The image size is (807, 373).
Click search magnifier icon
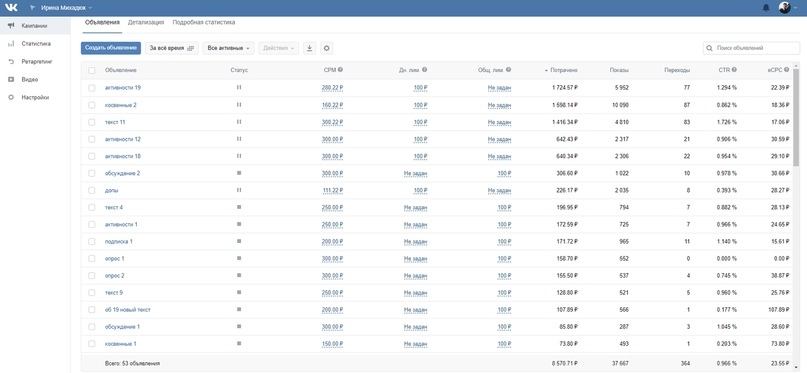[710, 48]
